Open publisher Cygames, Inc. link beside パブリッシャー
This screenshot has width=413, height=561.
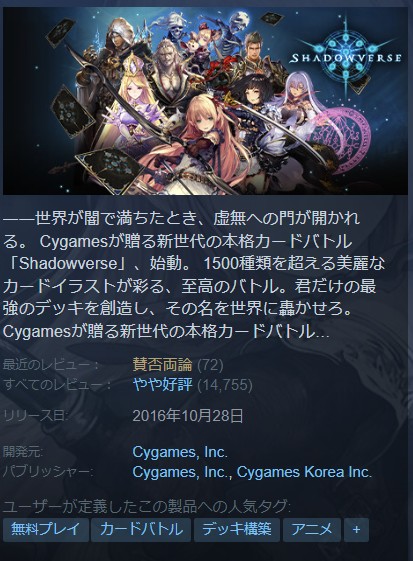point(182,472)
